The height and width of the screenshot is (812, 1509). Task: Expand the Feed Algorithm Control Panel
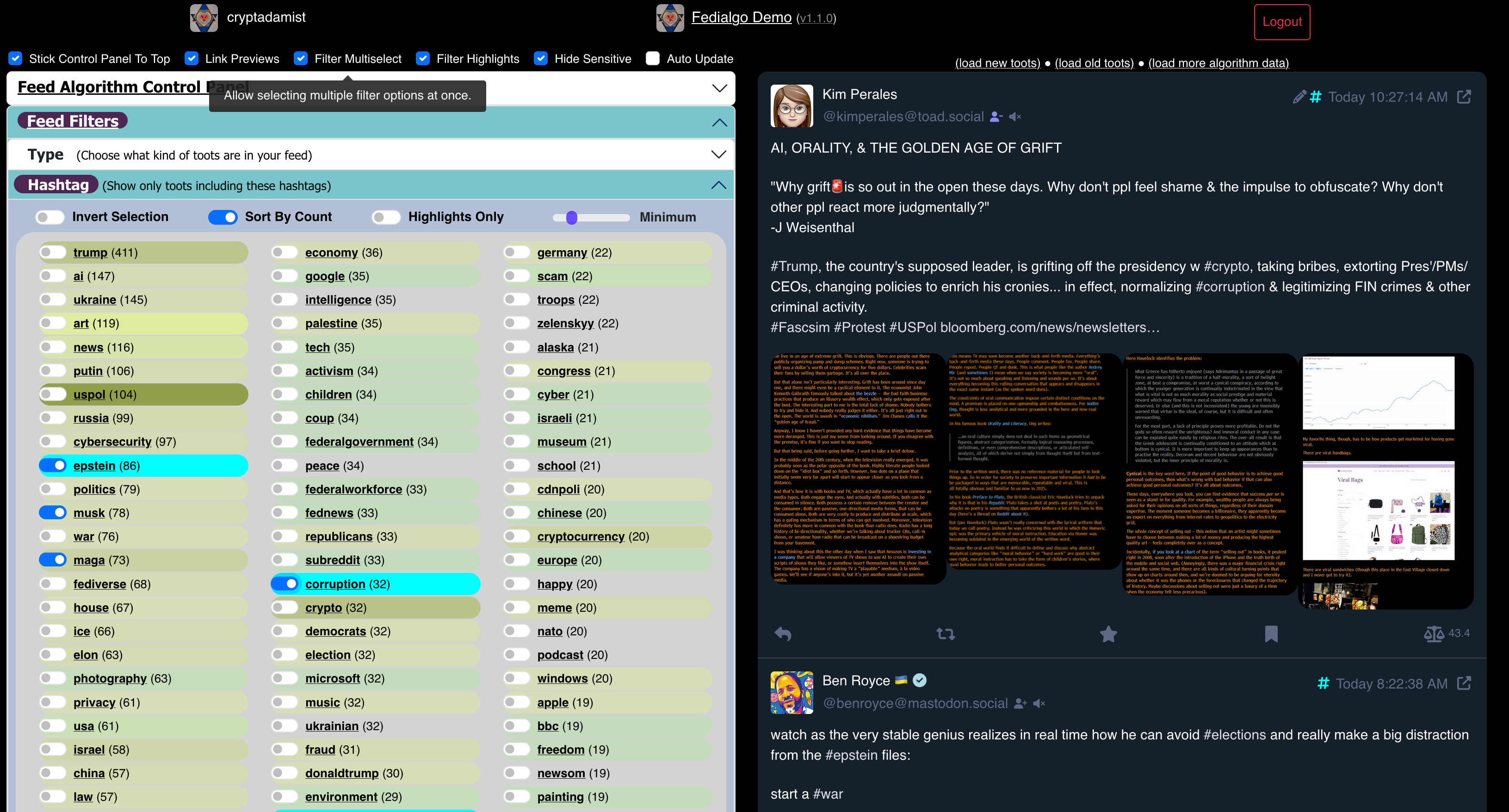coord(719,88)
